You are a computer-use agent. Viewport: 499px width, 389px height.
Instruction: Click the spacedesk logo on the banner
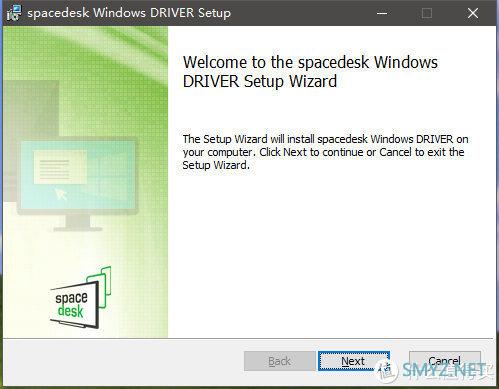(81, 298)
